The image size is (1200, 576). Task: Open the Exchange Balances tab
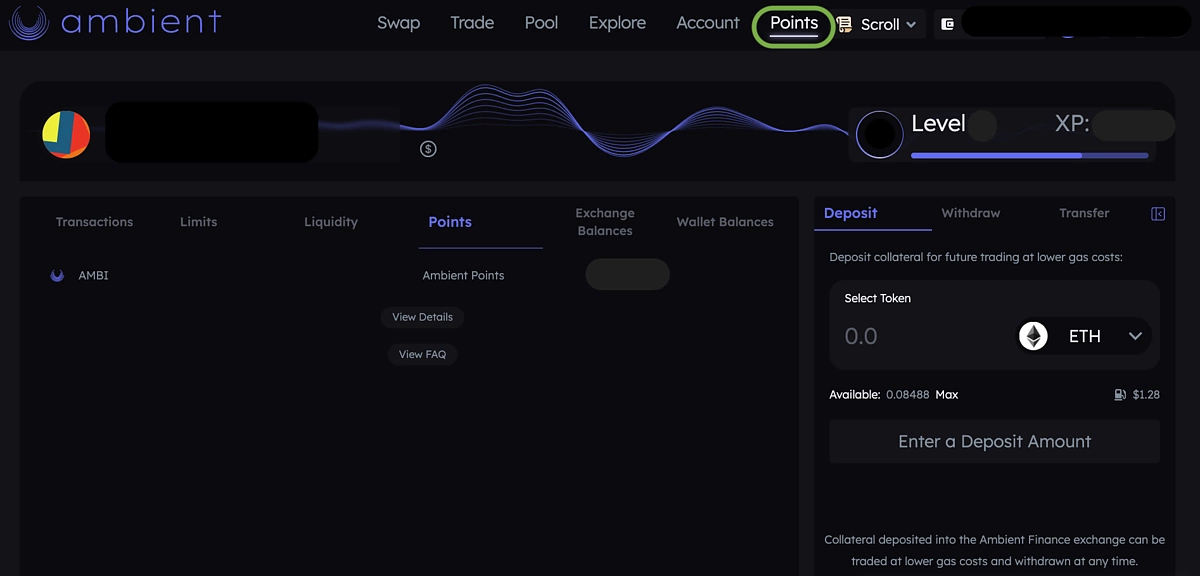(605, 222)
